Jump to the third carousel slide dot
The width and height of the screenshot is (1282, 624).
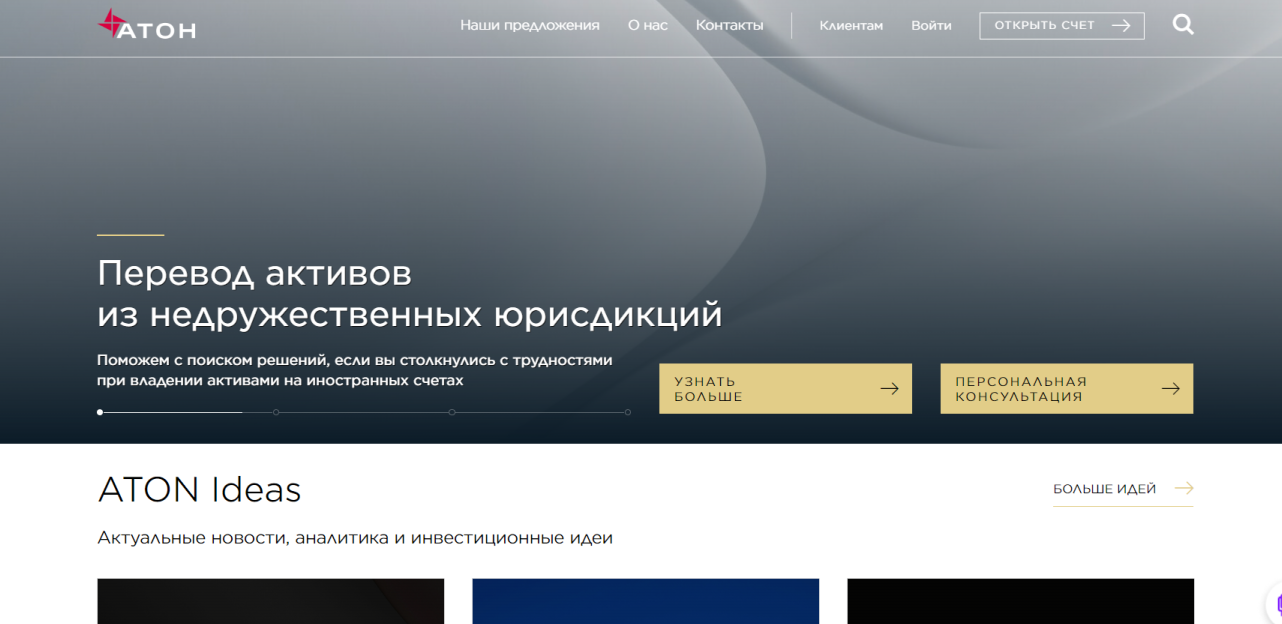click(452, 412)
